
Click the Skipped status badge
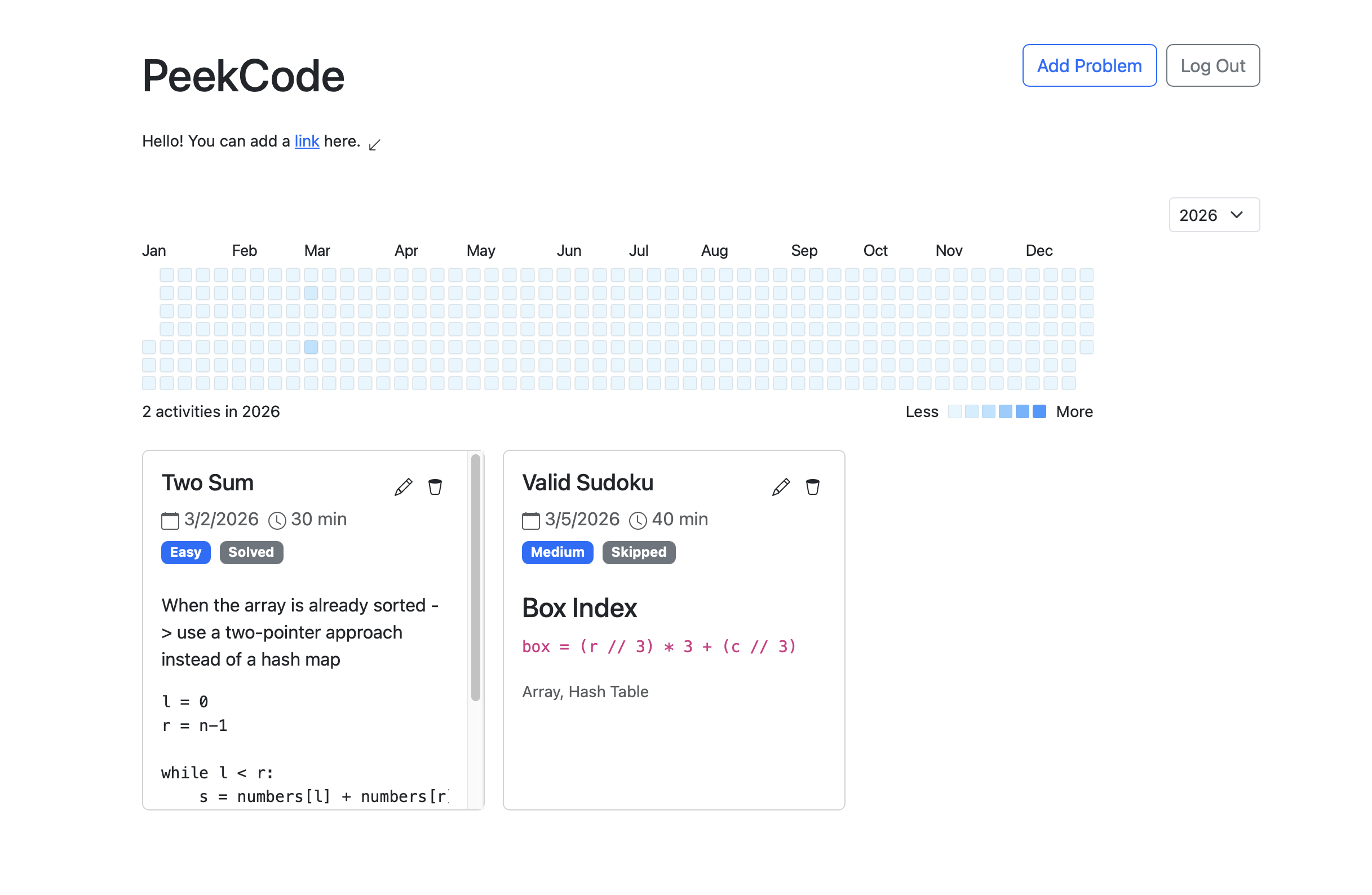pyautogui.click(x=639, y=552)
